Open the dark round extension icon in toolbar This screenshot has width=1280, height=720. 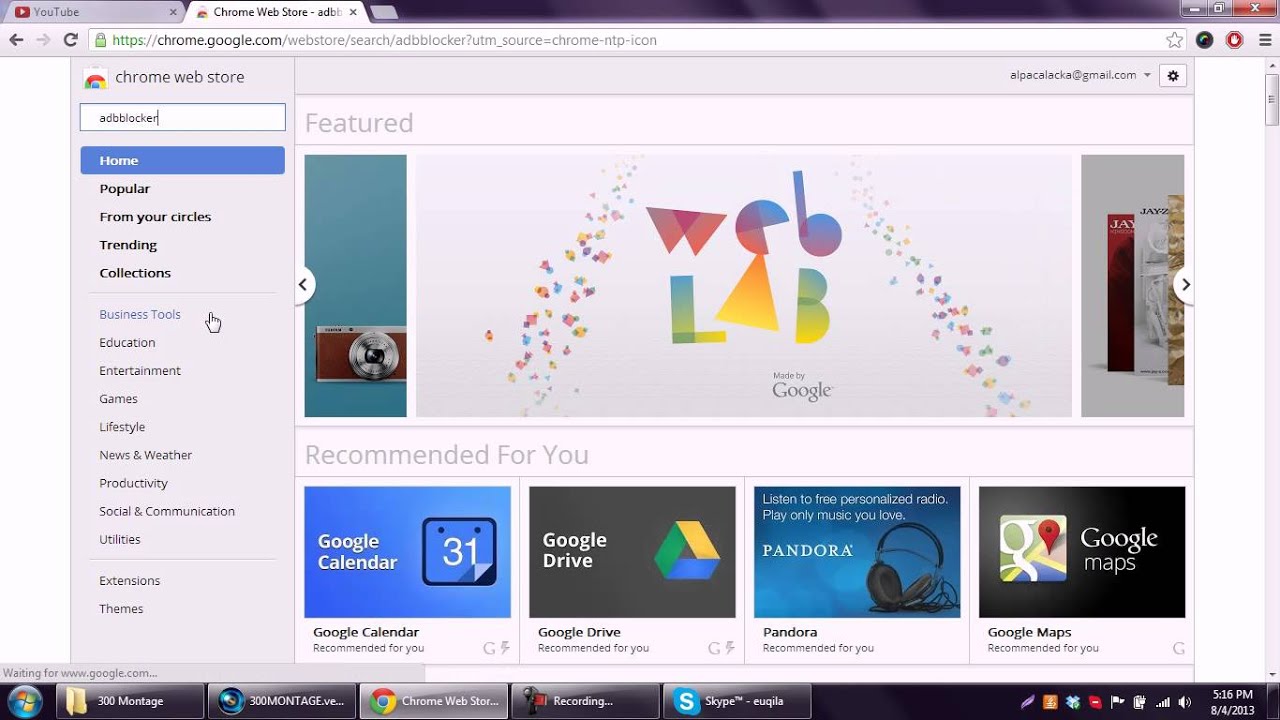[1205, 40]
